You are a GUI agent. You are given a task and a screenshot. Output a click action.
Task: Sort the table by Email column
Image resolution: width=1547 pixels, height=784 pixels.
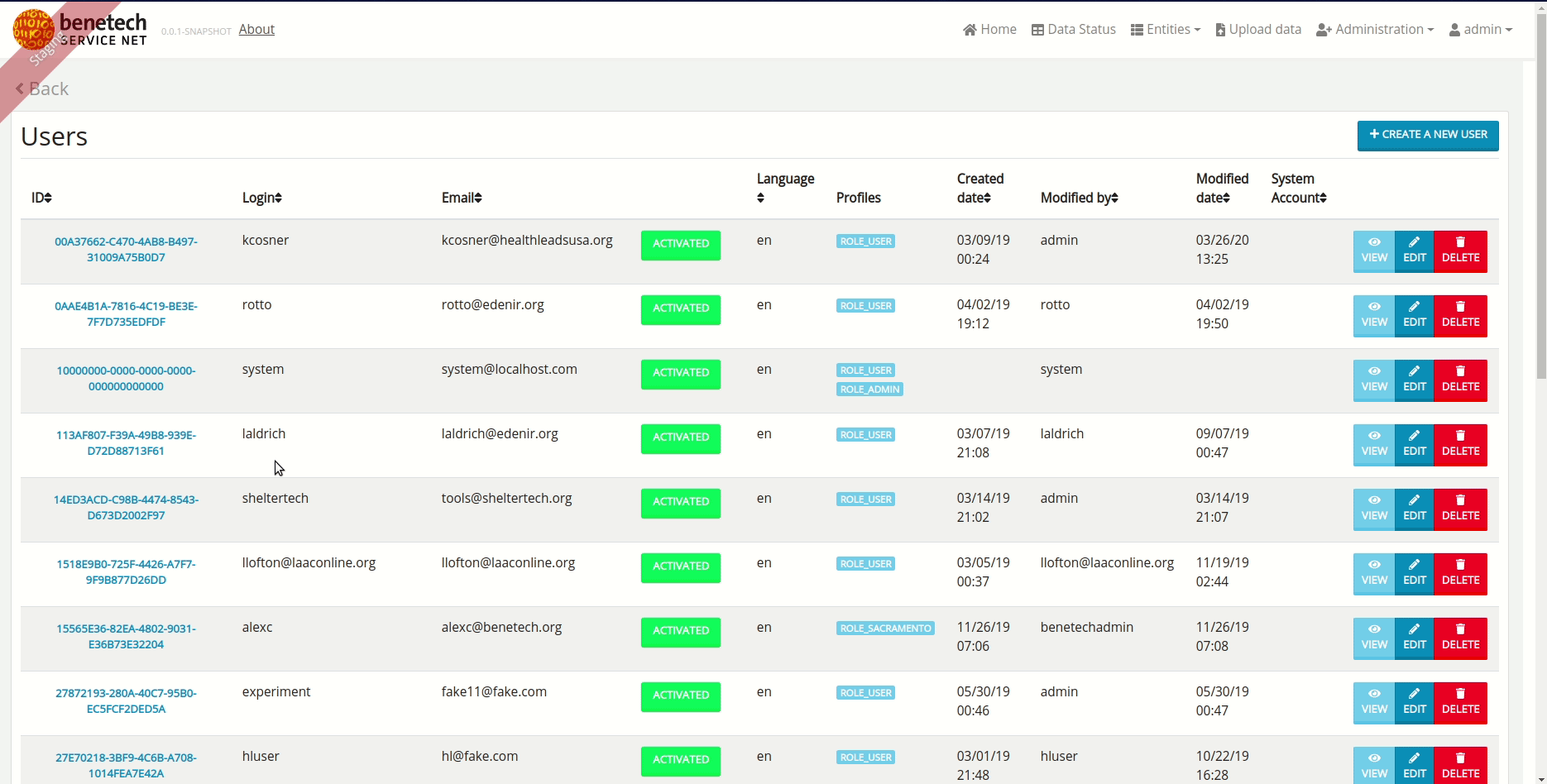coord(461,197)
